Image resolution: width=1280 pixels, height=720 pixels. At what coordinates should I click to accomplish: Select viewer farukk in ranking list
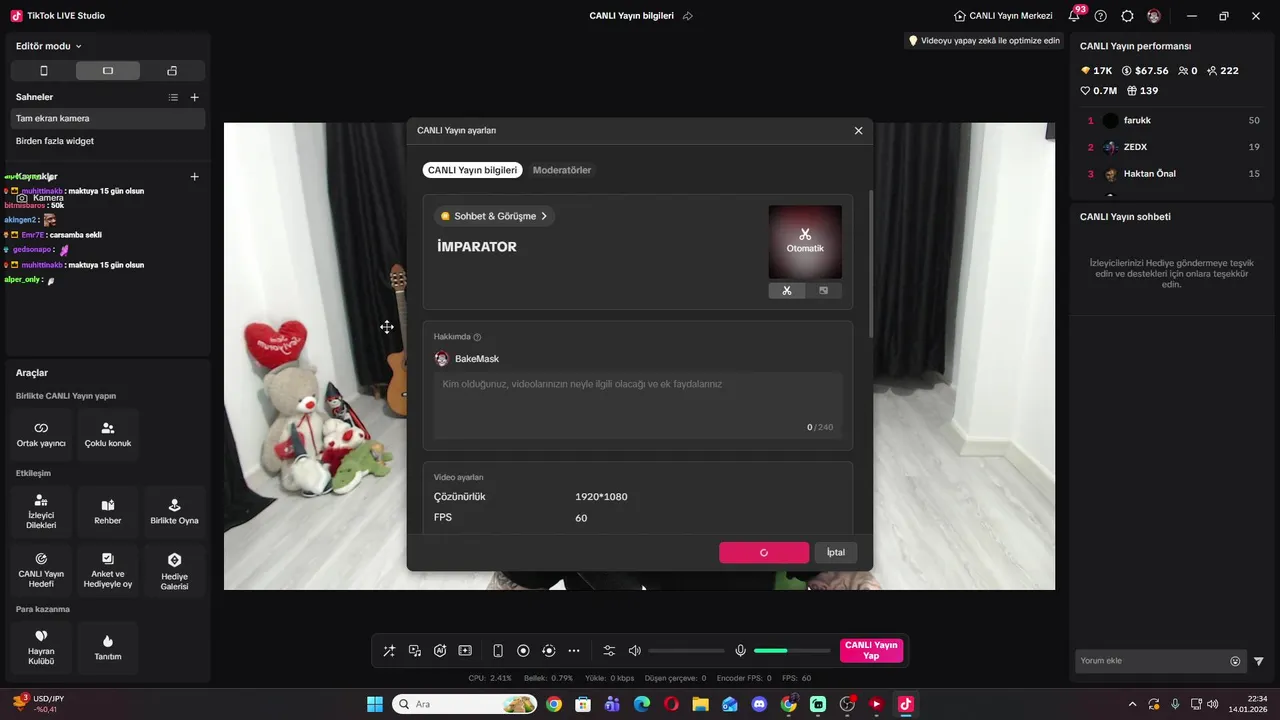1173,121
